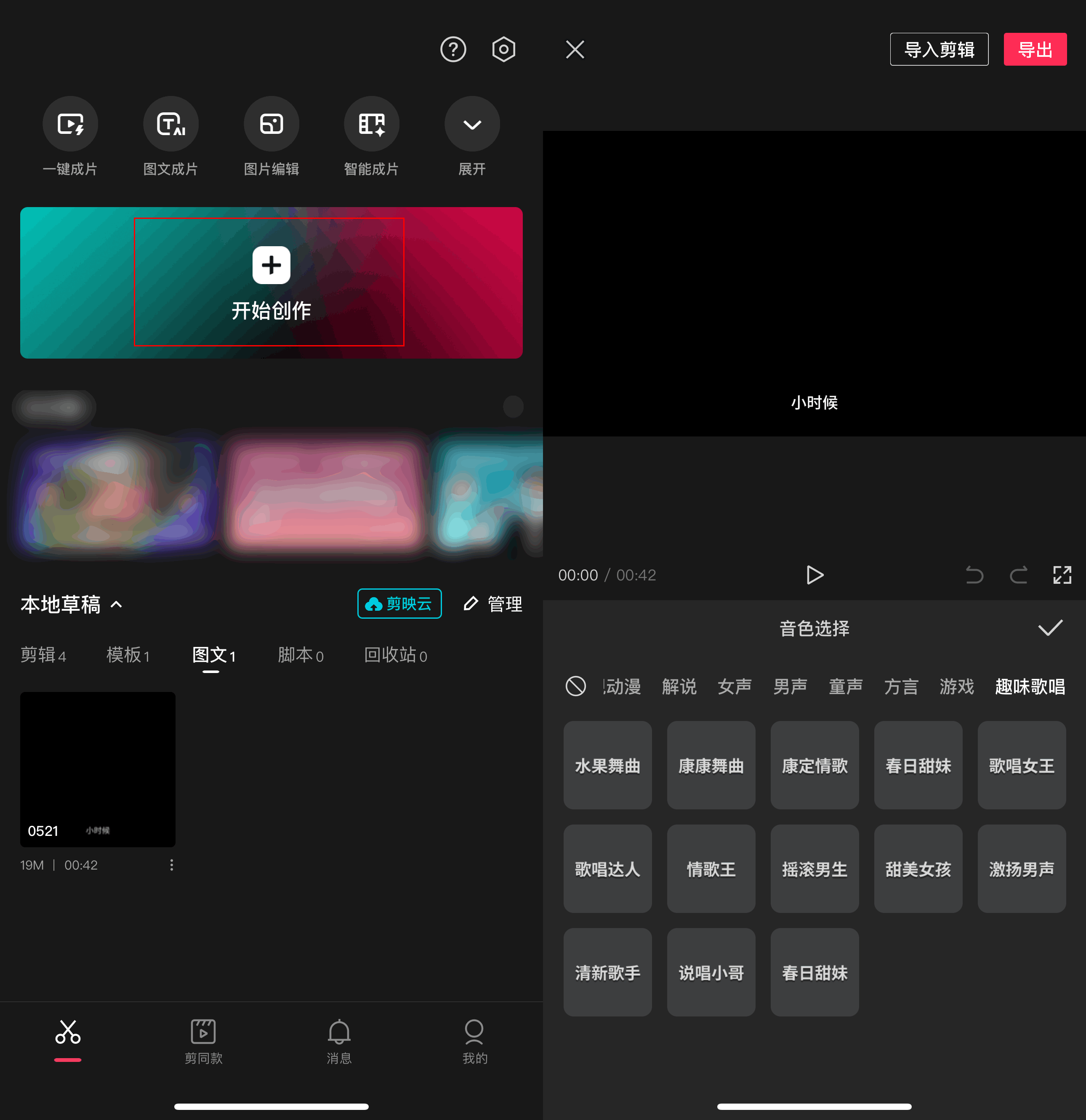Confirm voice selection with the checkmark
This screenshot has height=1120, width=1086.
point(1049,628)
